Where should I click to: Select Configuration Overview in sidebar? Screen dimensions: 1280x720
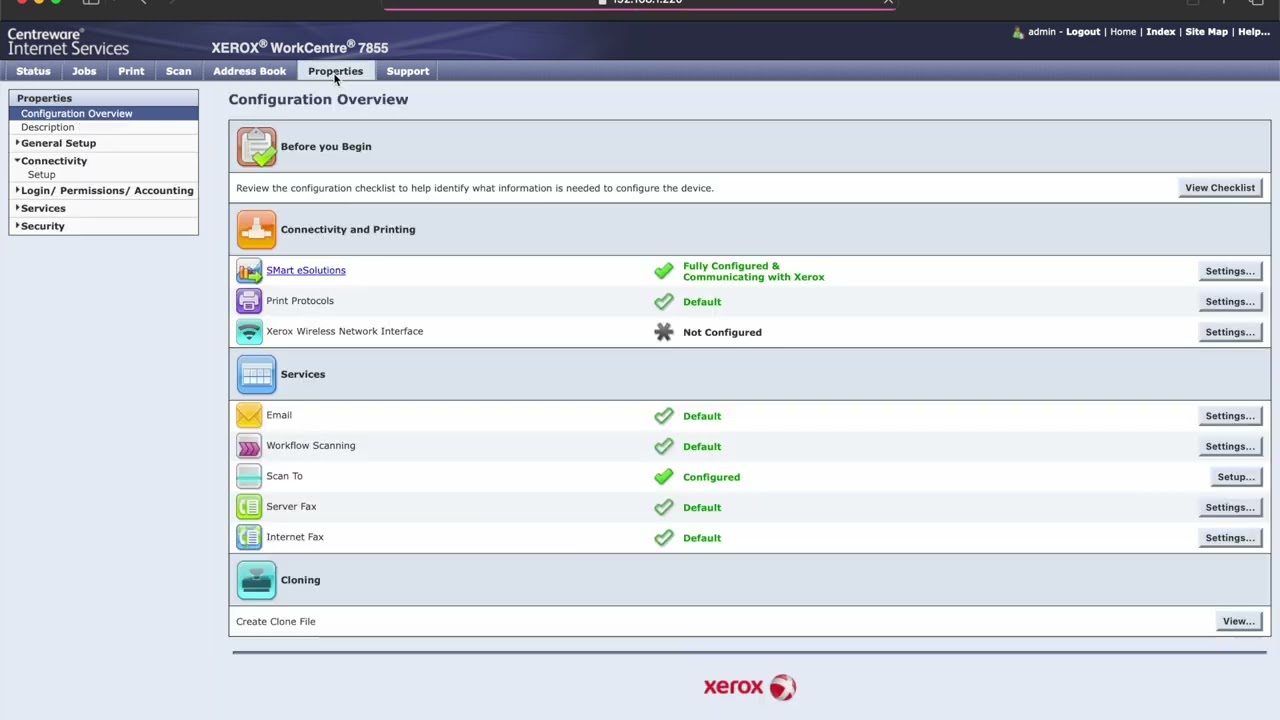[x=104, y=114]
